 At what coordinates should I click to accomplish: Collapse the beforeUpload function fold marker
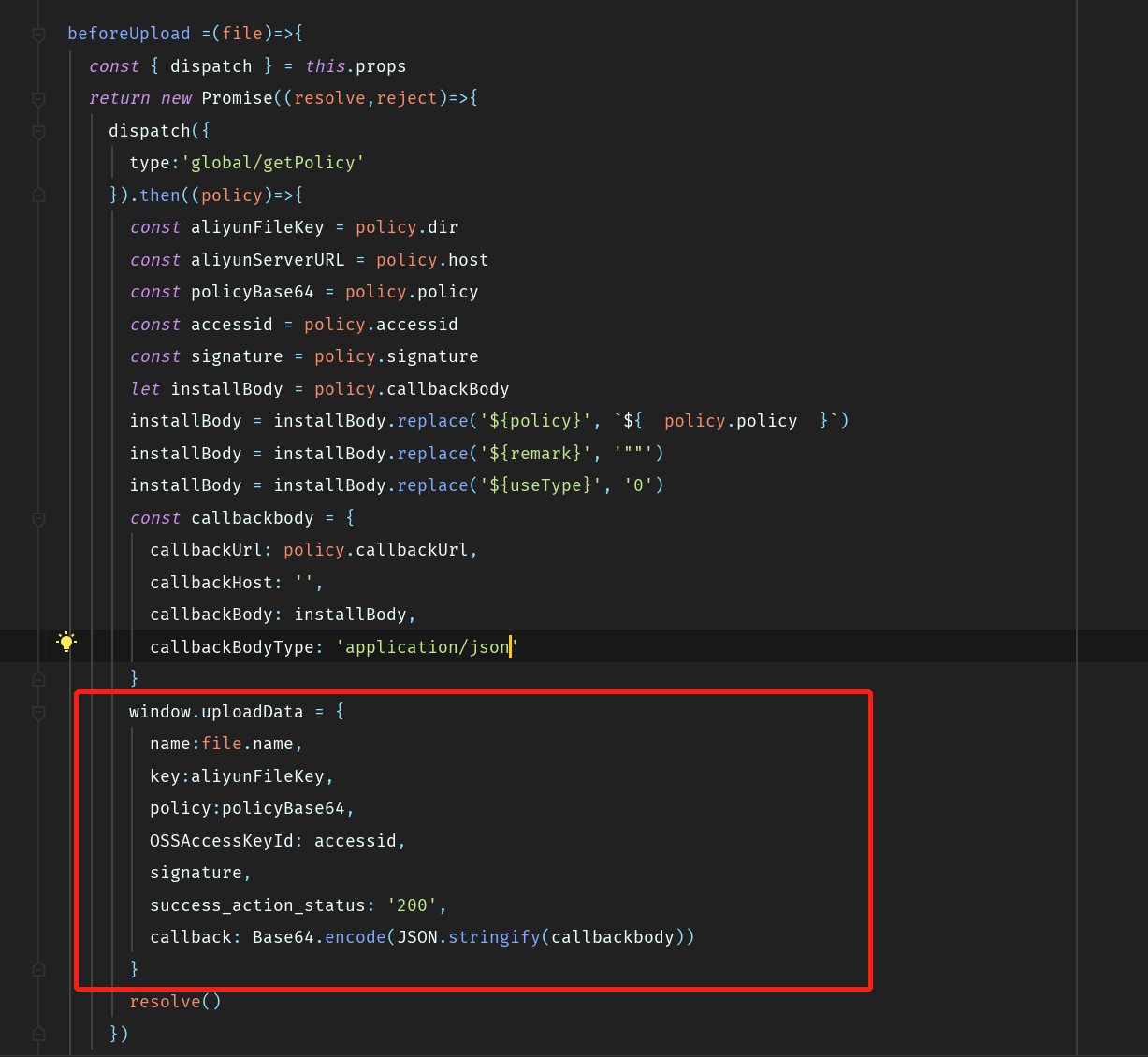tap(38, 34)
